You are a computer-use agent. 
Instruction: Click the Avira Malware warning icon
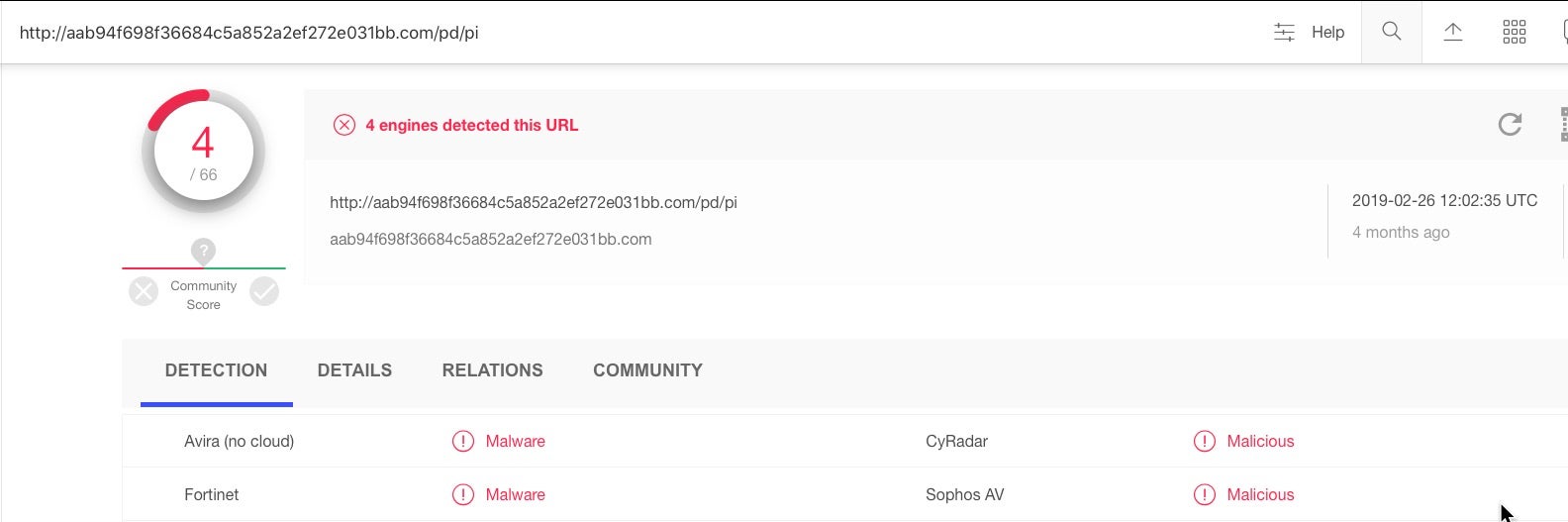coord(462,442)
